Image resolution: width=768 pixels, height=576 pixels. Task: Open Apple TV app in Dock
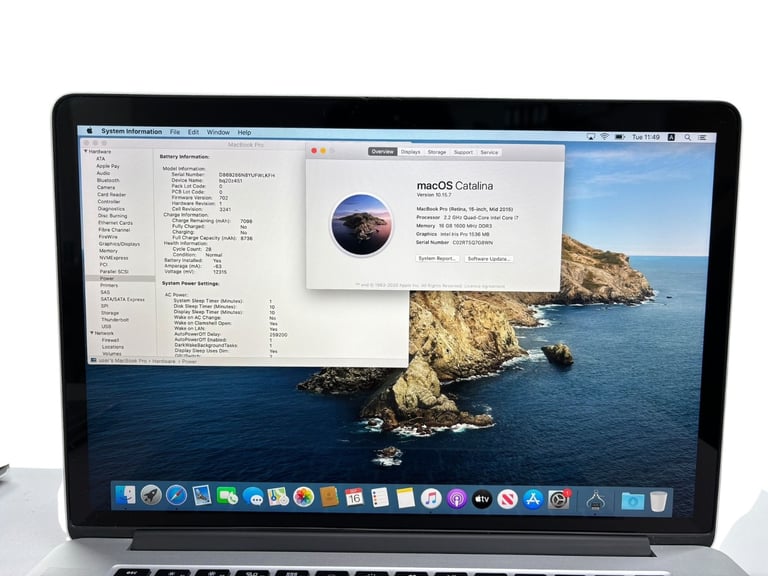482,500
